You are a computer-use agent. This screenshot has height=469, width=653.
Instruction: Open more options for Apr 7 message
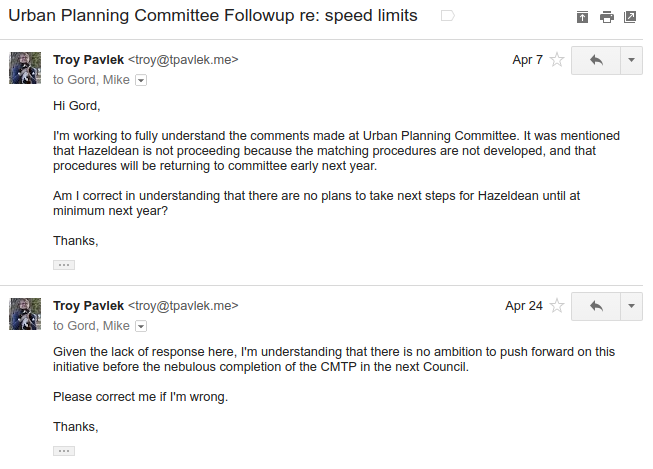tap(631, 60)
